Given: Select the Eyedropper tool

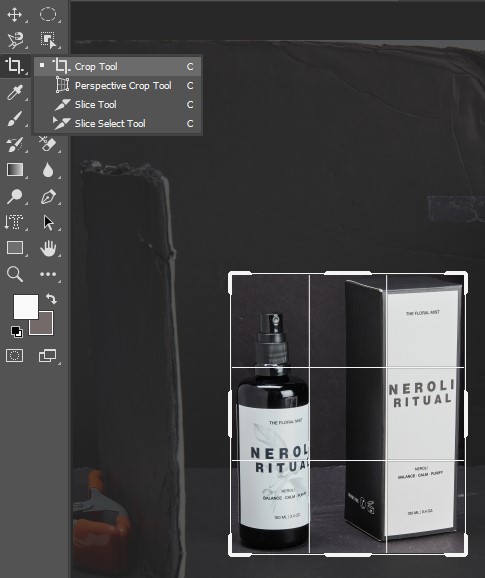Looking at the screenshot, I should (x=15, y=92).
